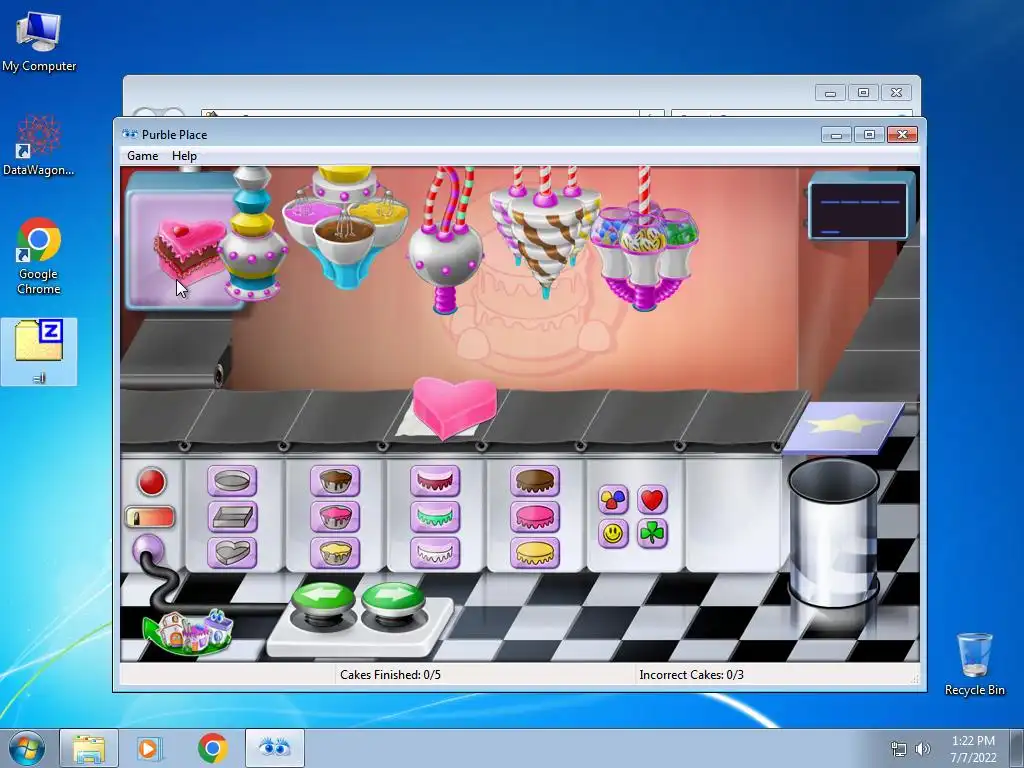The height and width of the screenshot is (768, 1024).
Task: Click the network tray icon
Action: tap(899, 749)
